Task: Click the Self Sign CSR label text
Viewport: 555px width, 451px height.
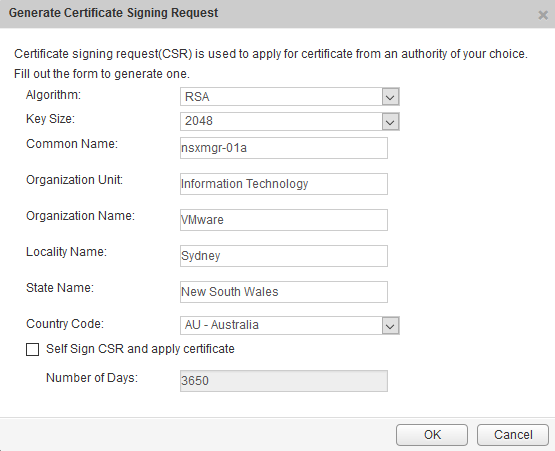Action: point(140,349)
